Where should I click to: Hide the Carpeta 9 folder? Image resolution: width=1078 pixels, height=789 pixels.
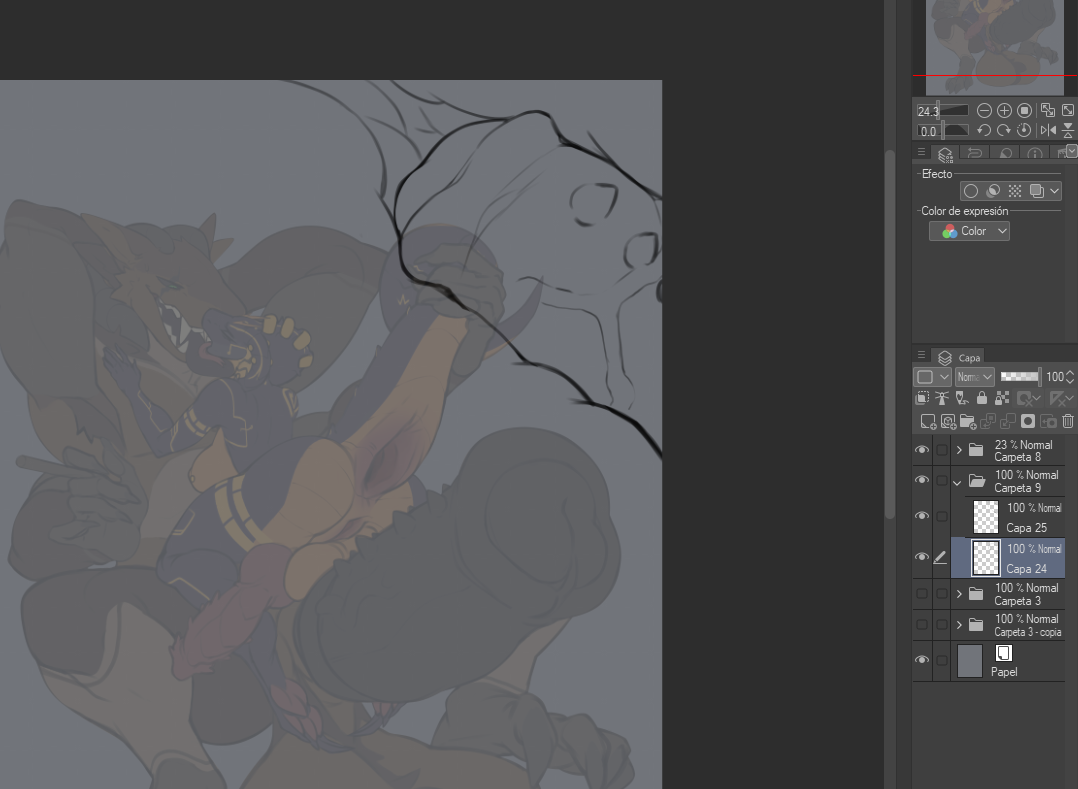[x=922, y=480]
